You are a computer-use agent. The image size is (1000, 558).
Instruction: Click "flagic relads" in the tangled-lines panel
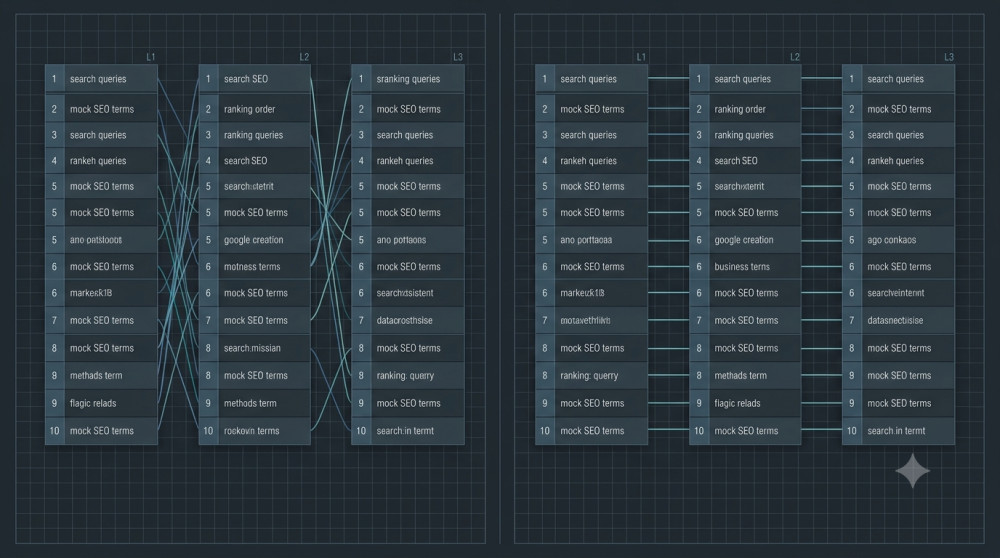click(101, 403)
